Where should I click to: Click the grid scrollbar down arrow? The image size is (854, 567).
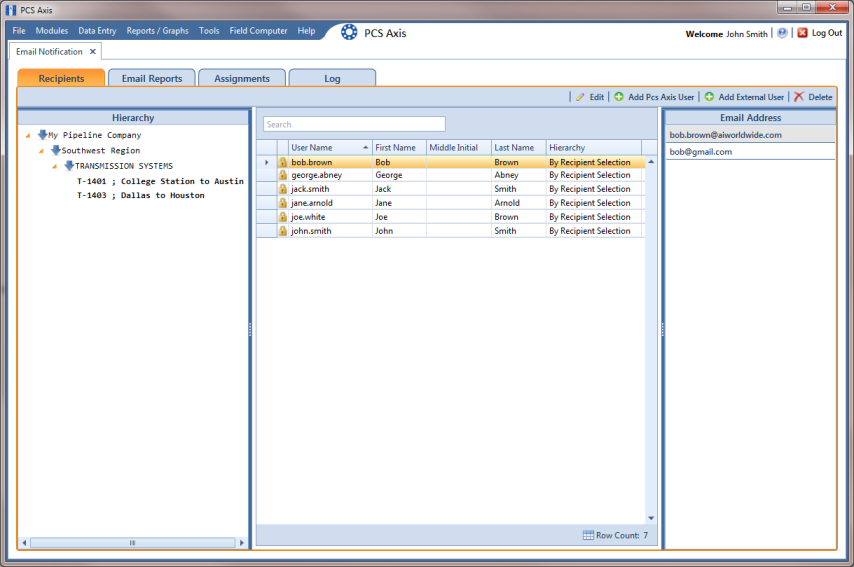[x=651, y=518]
